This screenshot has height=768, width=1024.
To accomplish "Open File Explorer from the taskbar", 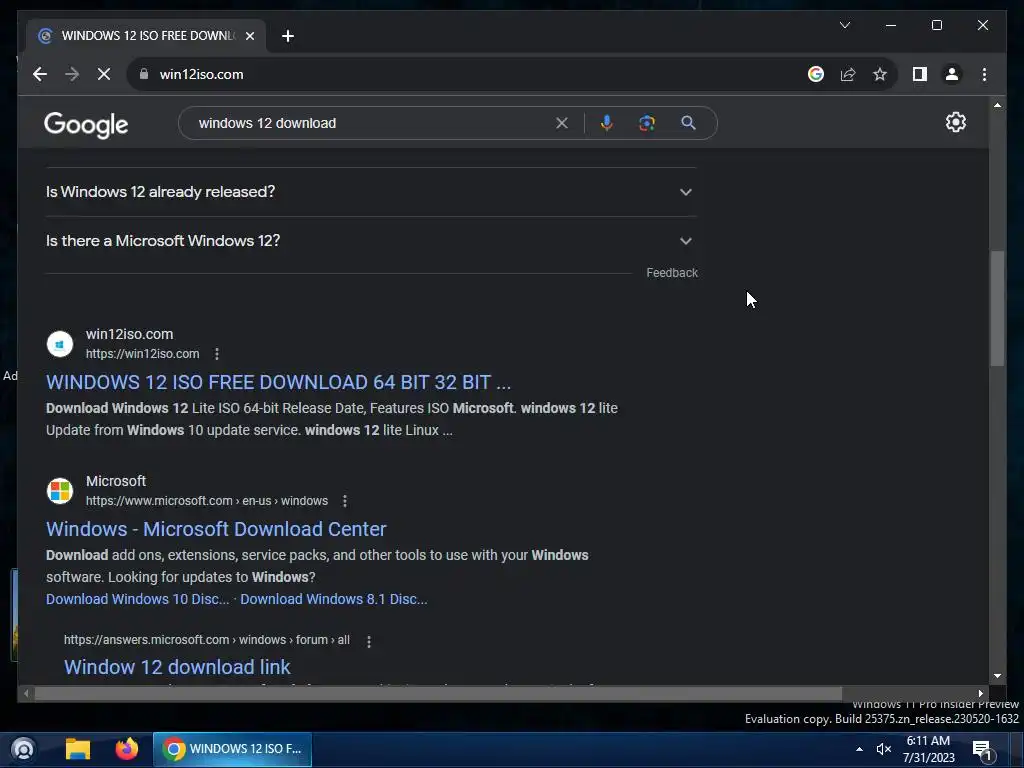I will pyautogui.click(x=78, y=748).
